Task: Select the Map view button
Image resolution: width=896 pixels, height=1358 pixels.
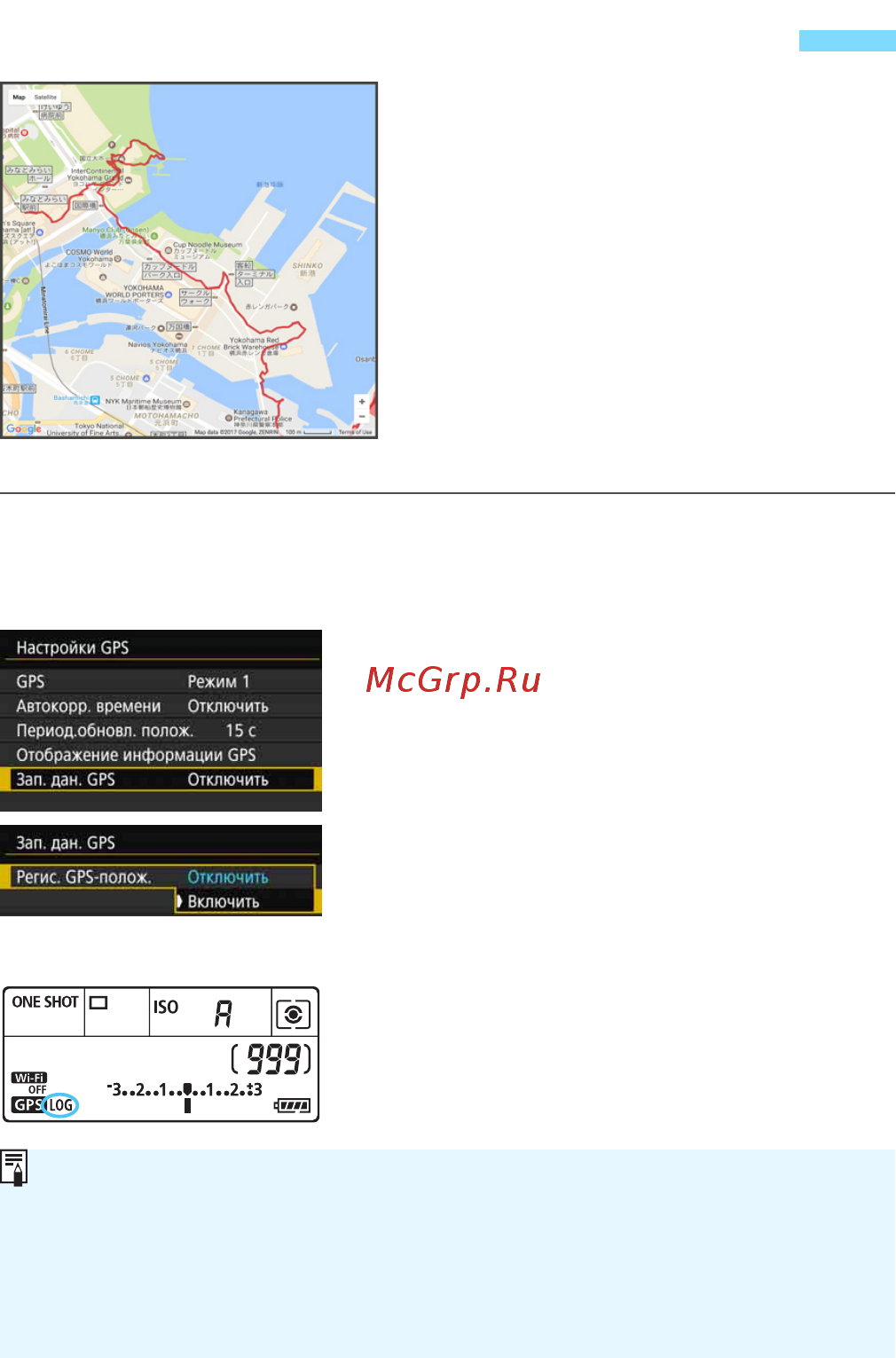Action: pyautogui.click(x=19, y=97)
